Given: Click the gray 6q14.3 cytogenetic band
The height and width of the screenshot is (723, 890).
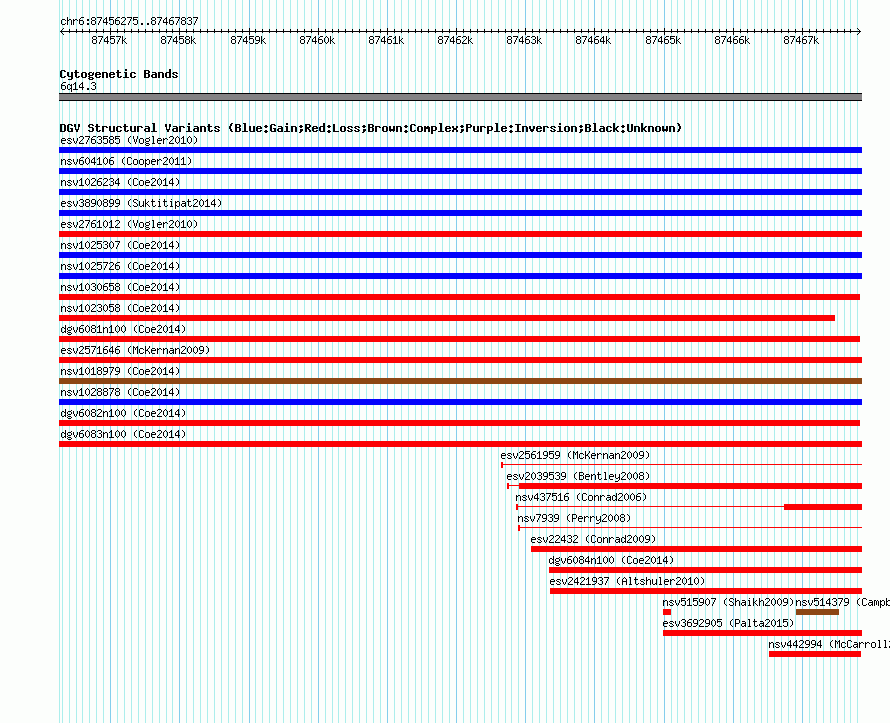Looking at the screenshot, I should pos(460,97).
